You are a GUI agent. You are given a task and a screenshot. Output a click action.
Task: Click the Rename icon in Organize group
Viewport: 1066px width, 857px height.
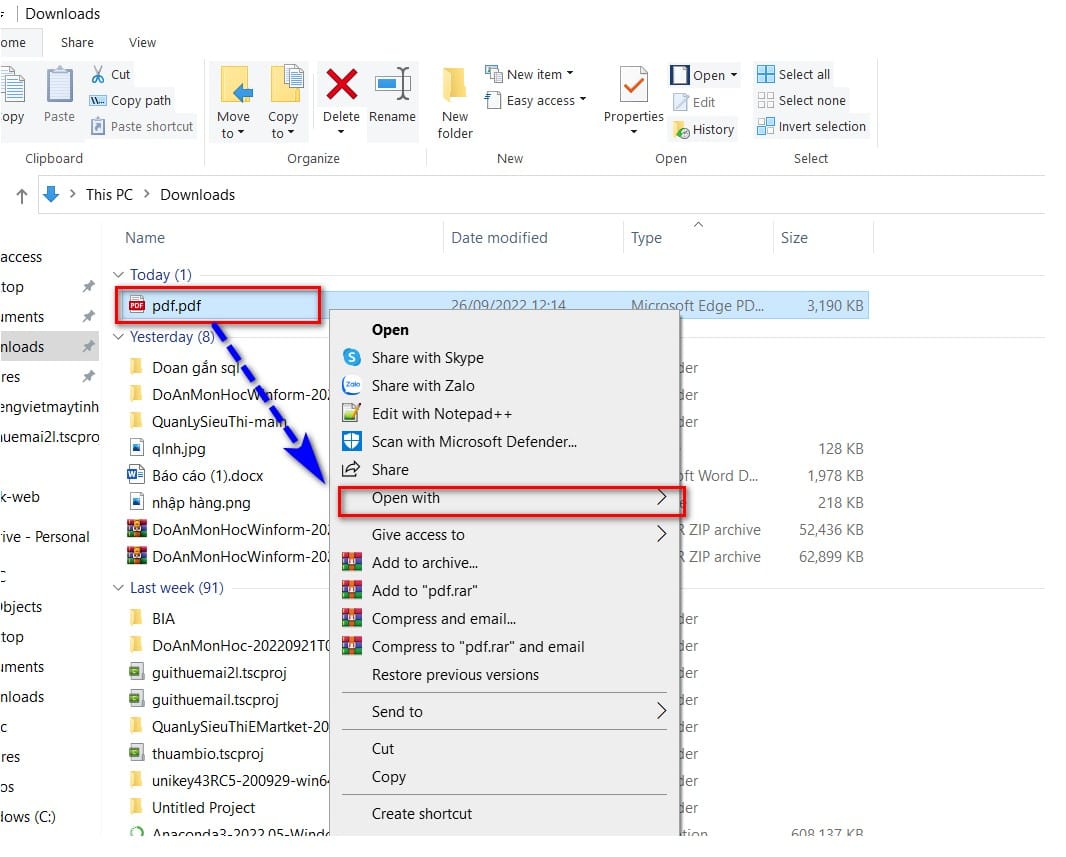pyautogui.click(x=392, y=84)
